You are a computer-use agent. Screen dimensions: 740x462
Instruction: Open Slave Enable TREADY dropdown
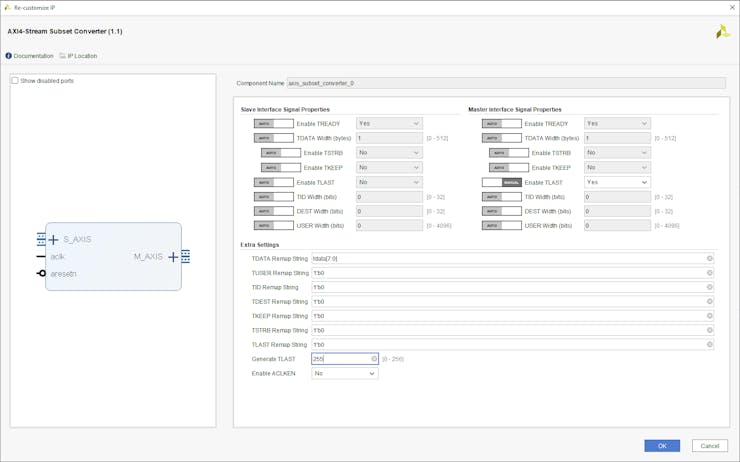[389, 124]
